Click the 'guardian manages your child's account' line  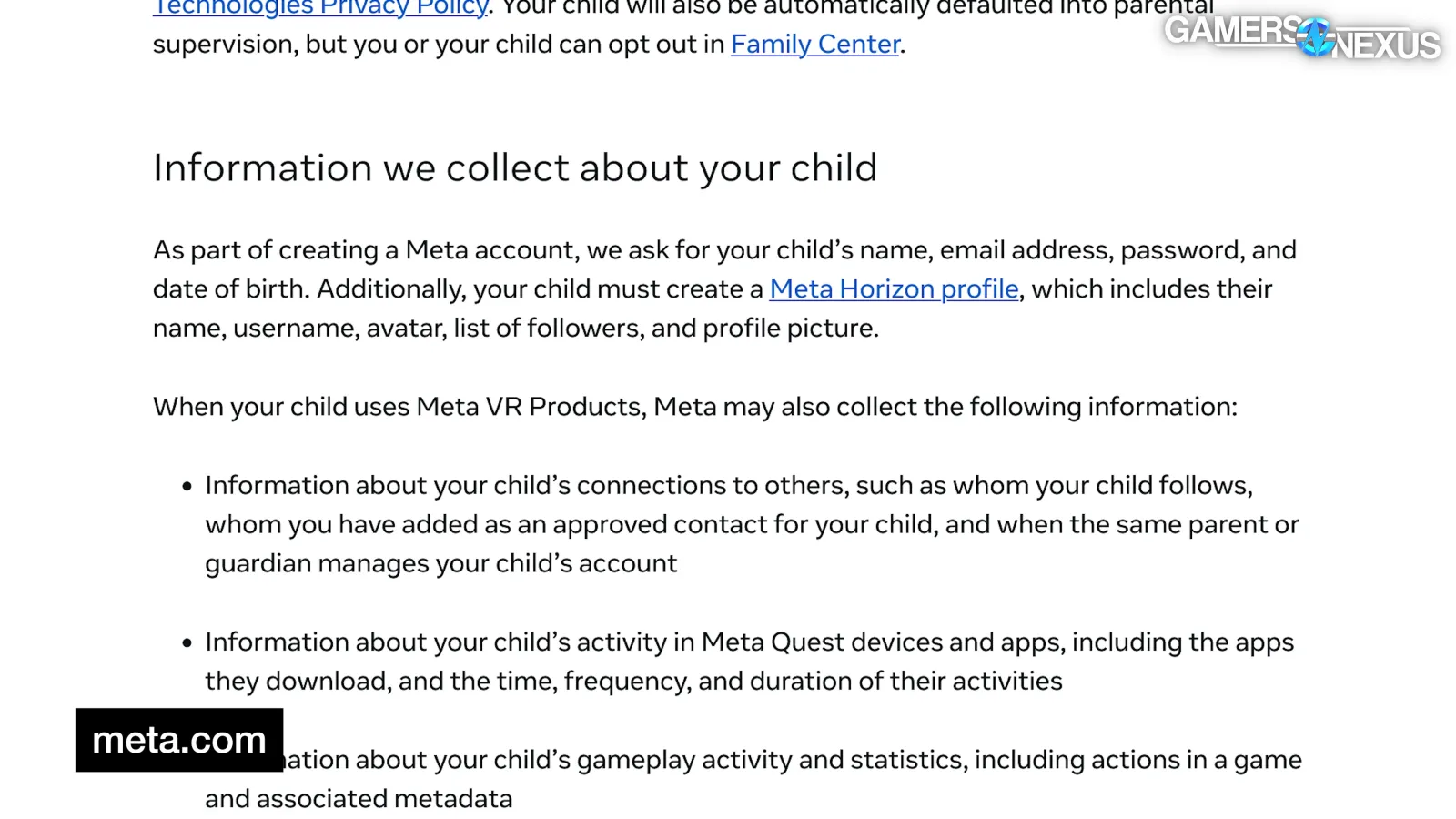[441, 563]
